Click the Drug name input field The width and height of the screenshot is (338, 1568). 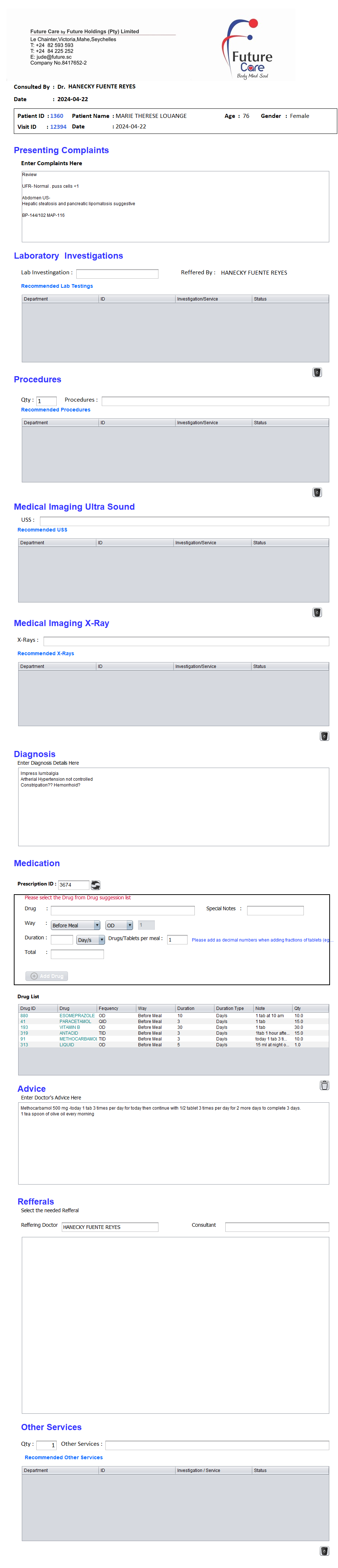pos(122,911)
